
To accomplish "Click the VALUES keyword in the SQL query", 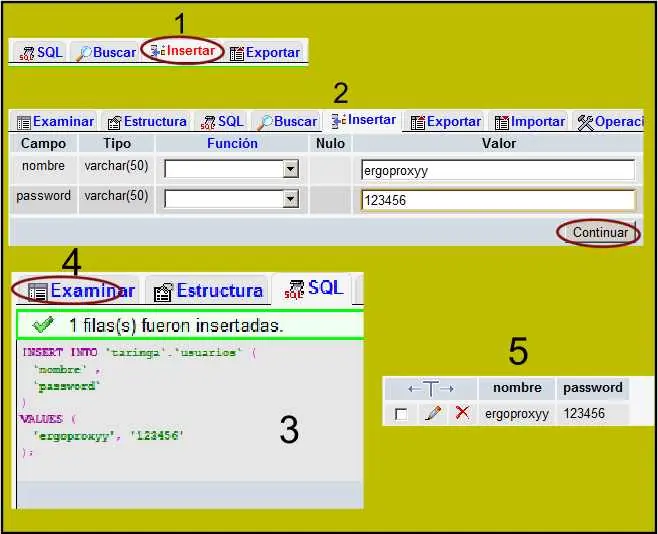I will click(42, 419).
